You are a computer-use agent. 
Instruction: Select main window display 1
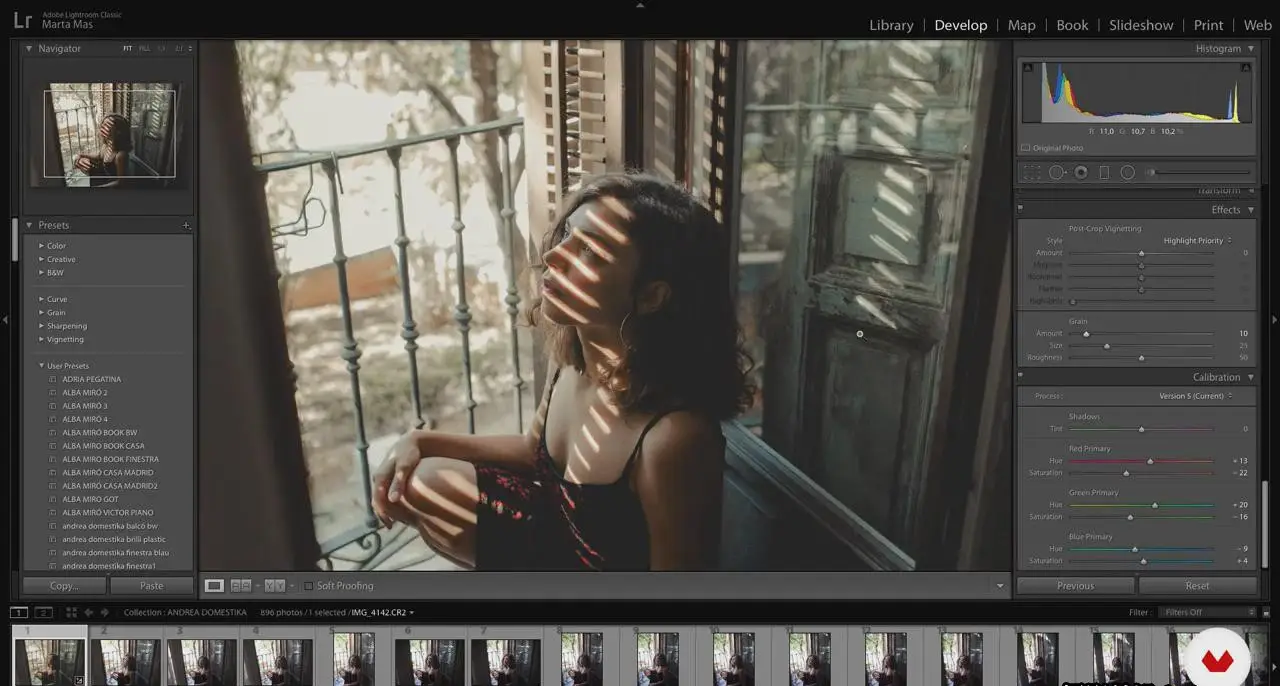coord(19,612)
